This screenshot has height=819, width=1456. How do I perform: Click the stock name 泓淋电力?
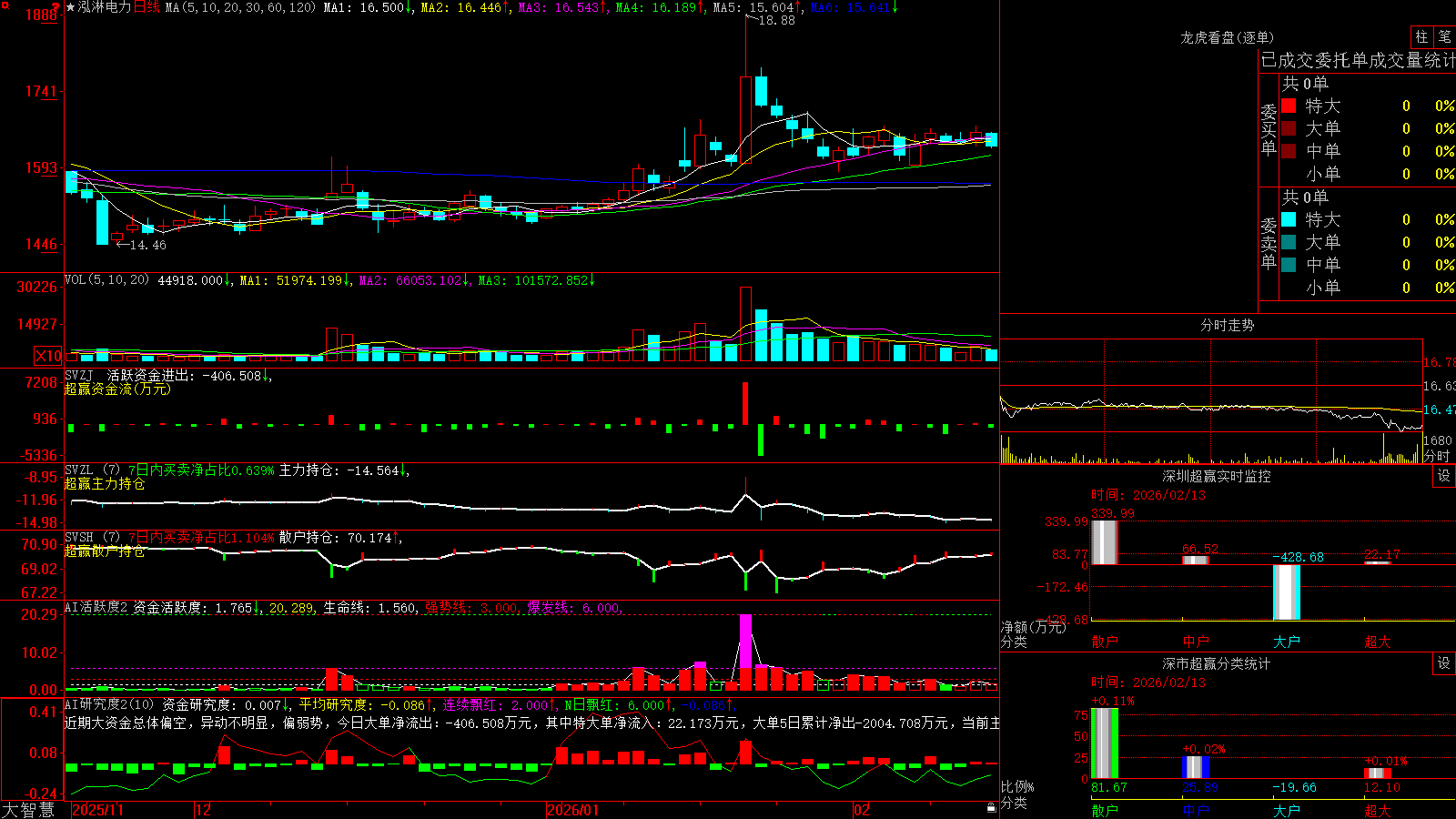(x=104, y=7)
